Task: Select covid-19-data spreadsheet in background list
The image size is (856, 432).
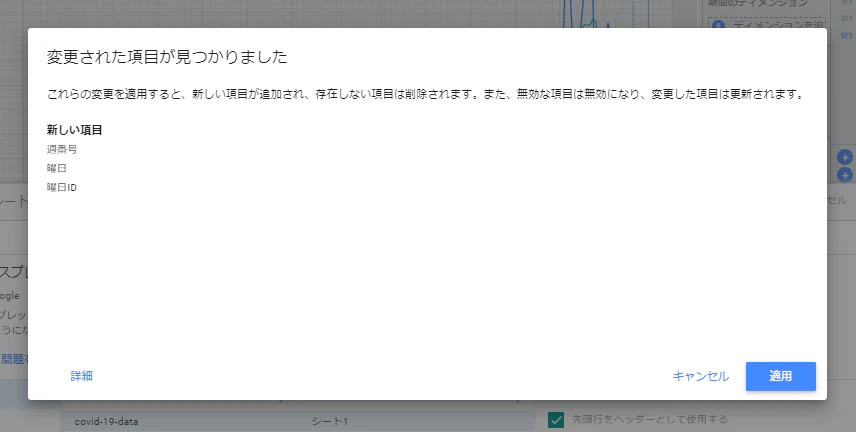Action: pos(106,422)
